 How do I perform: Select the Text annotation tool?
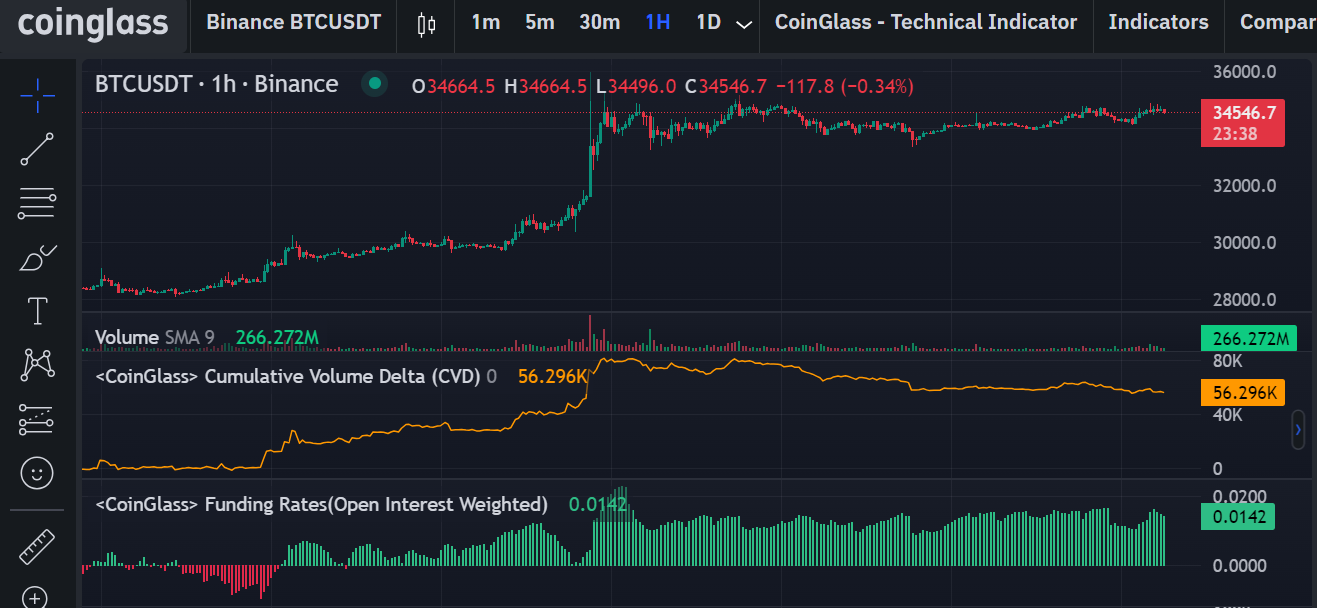click(37, 311)
